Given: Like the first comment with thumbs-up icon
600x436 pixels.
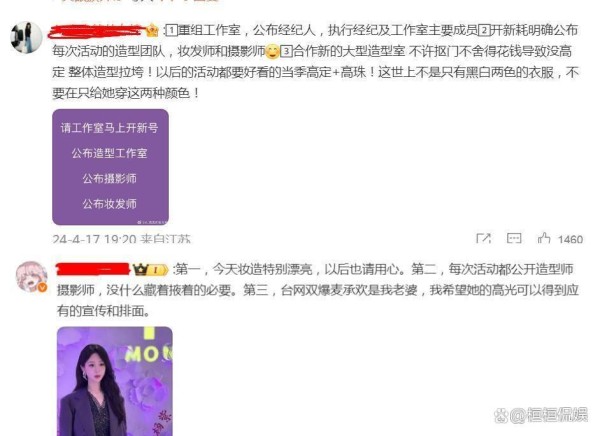Looking at the screenshot, I should tap(544, 238).
